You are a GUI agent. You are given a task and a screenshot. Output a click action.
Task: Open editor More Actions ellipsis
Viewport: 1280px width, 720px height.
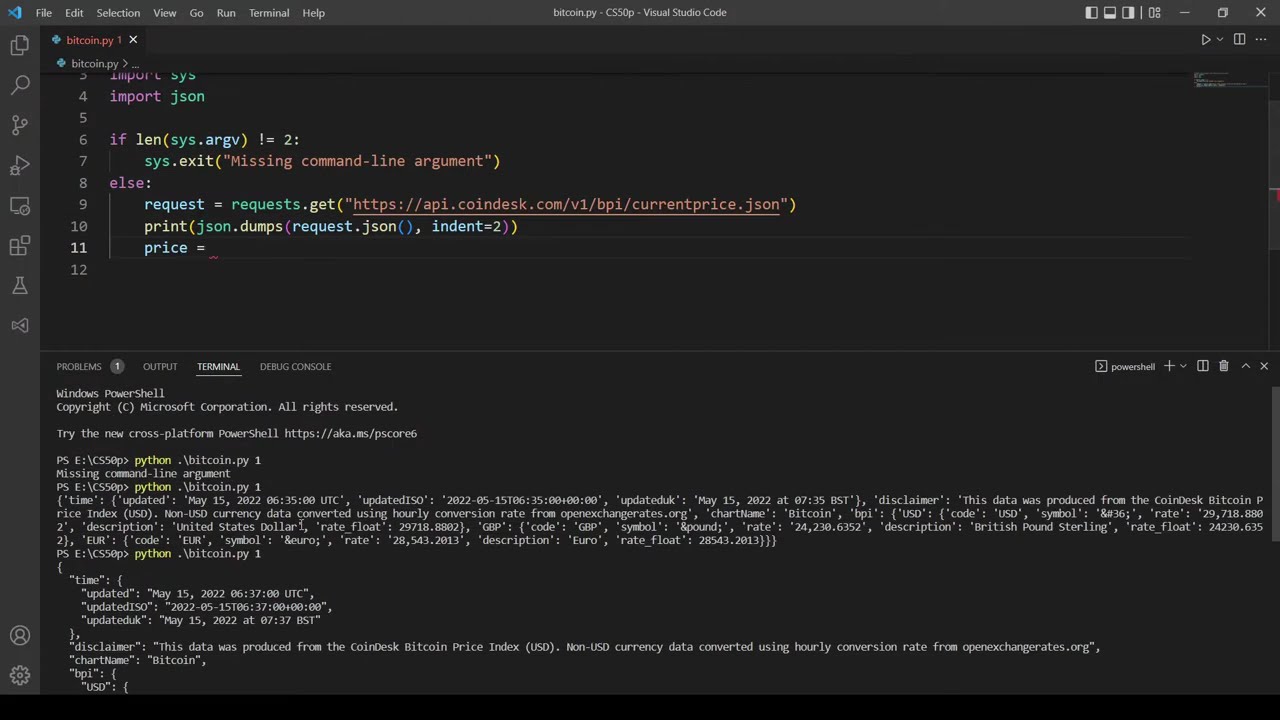pyautogui.click(x=1261, y=40)
